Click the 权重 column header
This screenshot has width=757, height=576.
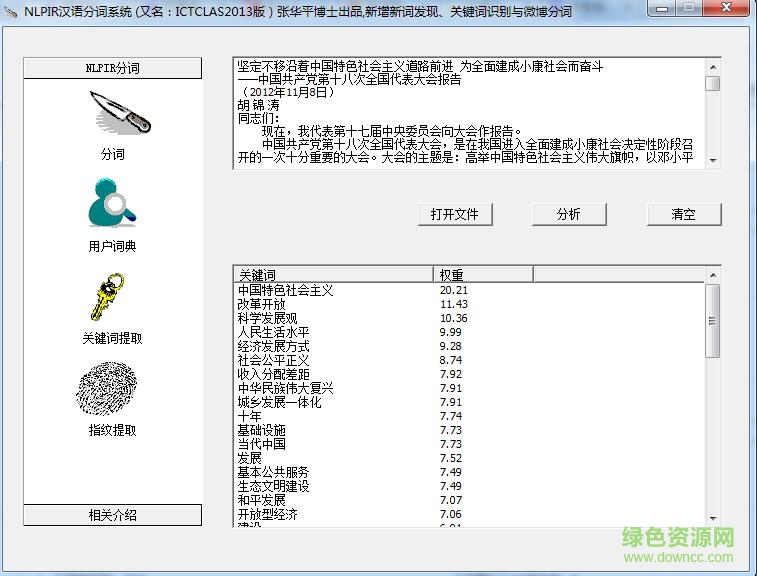coord(483,275)
